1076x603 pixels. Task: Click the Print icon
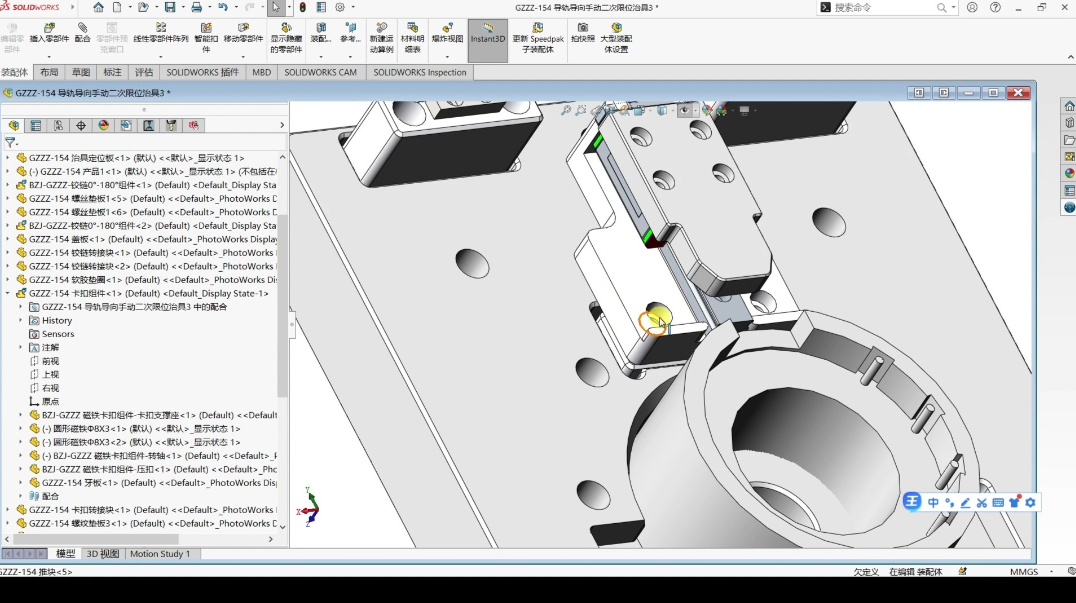196,8
